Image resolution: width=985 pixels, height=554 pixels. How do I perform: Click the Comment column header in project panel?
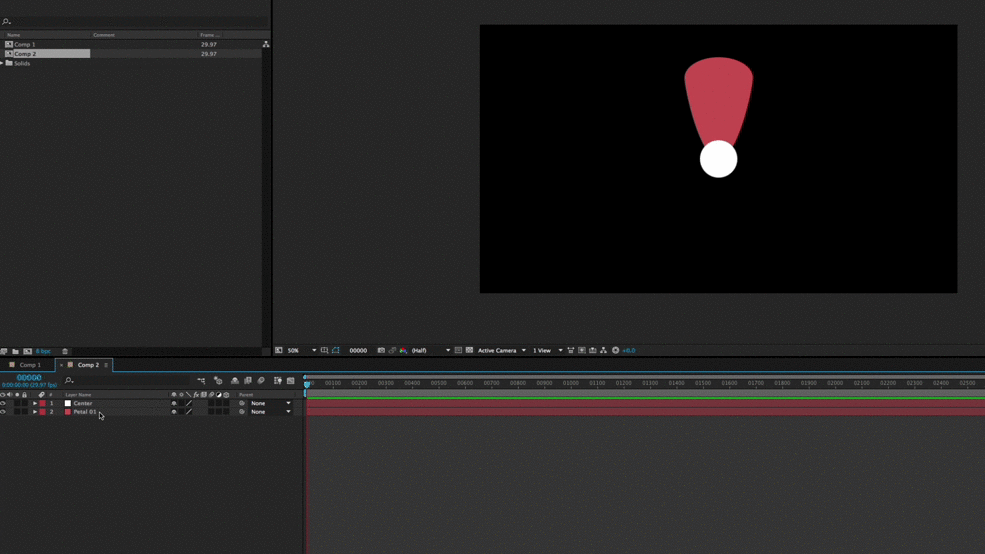(x=104, y=35)
